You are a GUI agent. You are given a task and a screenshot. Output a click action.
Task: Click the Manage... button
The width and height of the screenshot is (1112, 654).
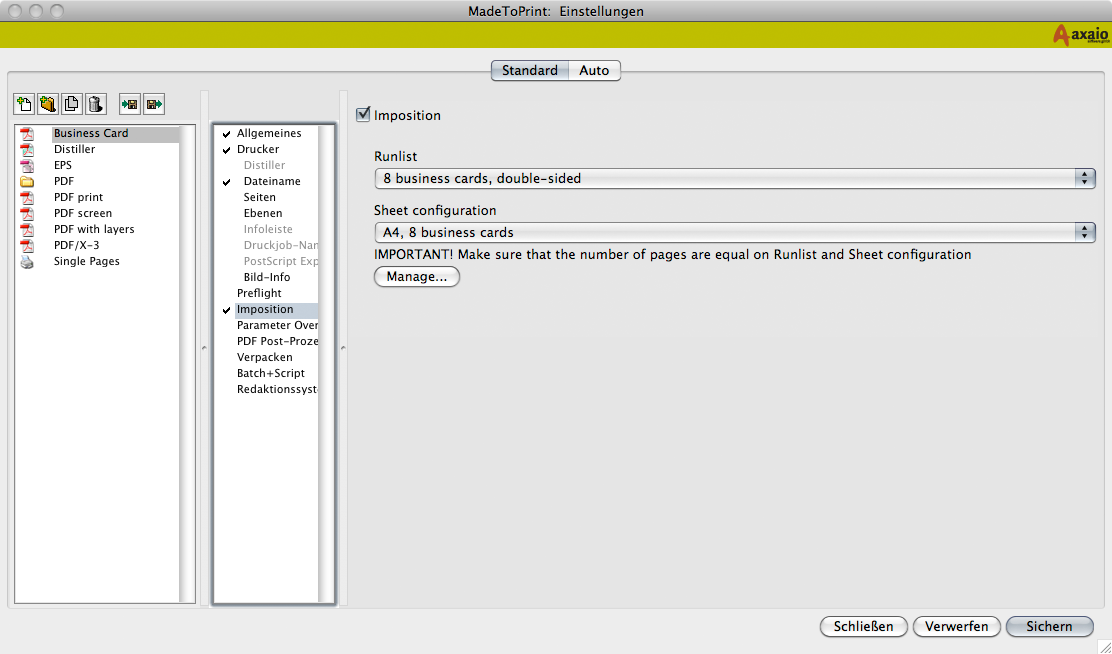click(417, 277)
